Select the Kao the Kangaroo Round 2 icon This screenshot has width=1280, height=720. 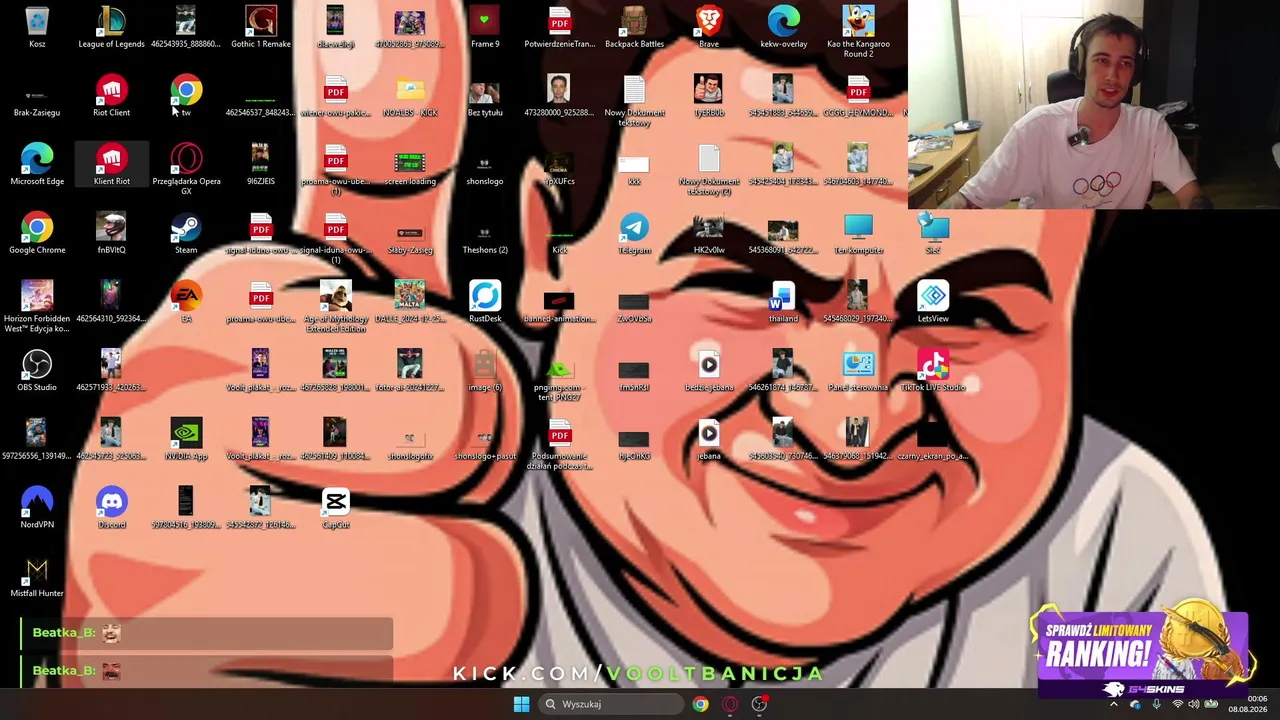(858, 32)
